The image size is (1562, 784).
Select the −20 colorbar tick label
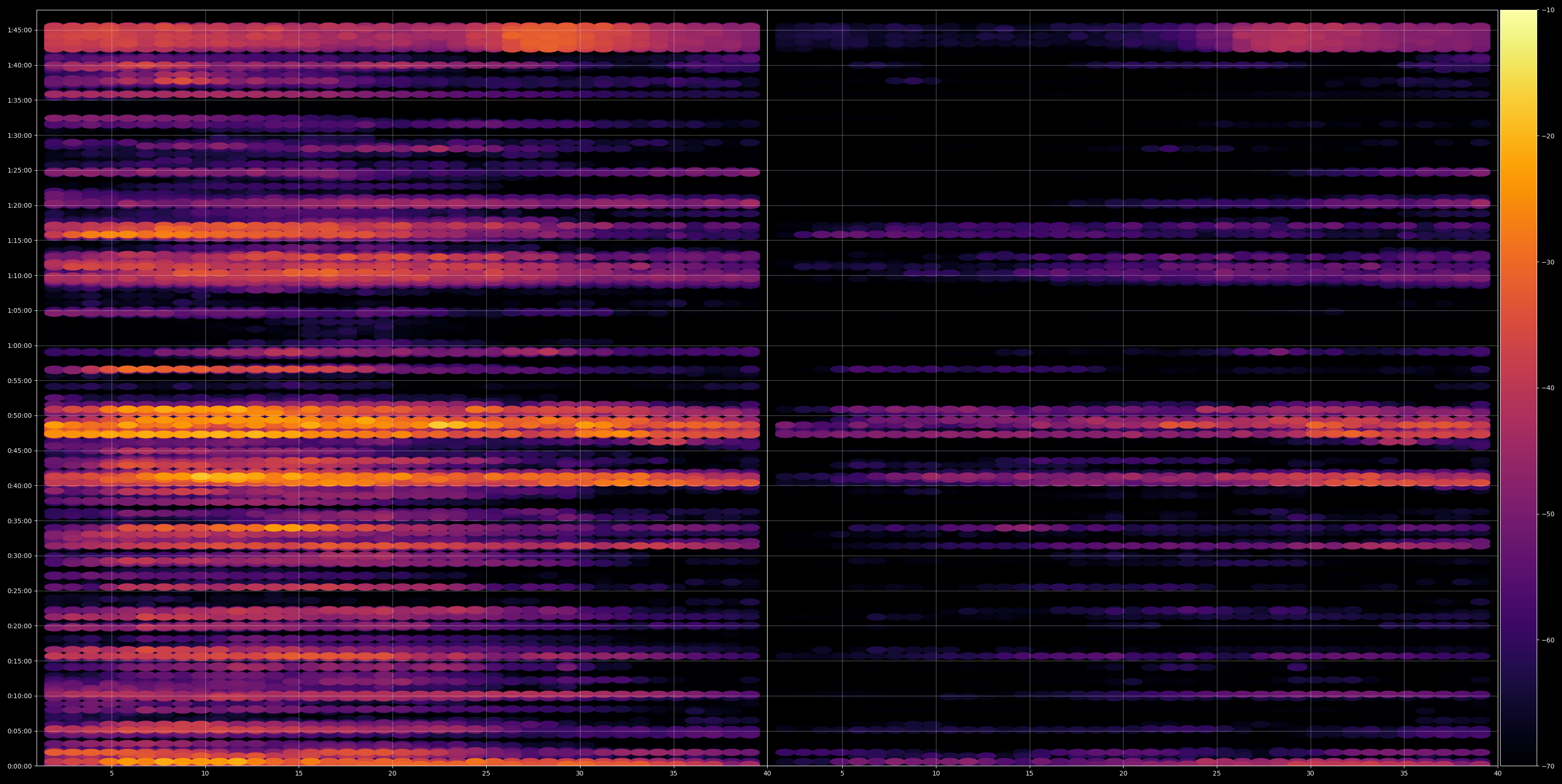click(x=1547, y=136)
